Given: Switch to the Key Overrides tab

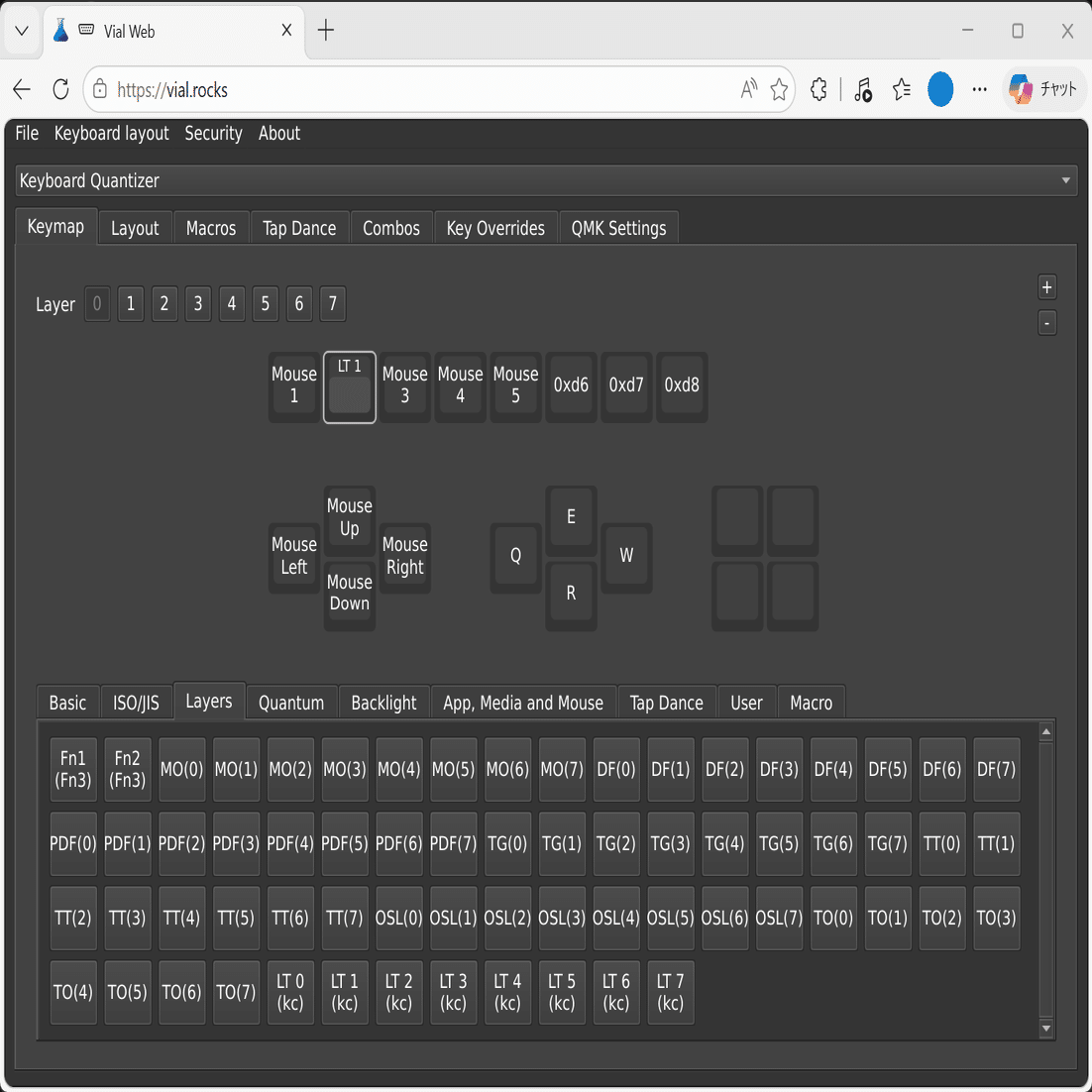Looking at the screenshot, I should (x=495, y=228).
